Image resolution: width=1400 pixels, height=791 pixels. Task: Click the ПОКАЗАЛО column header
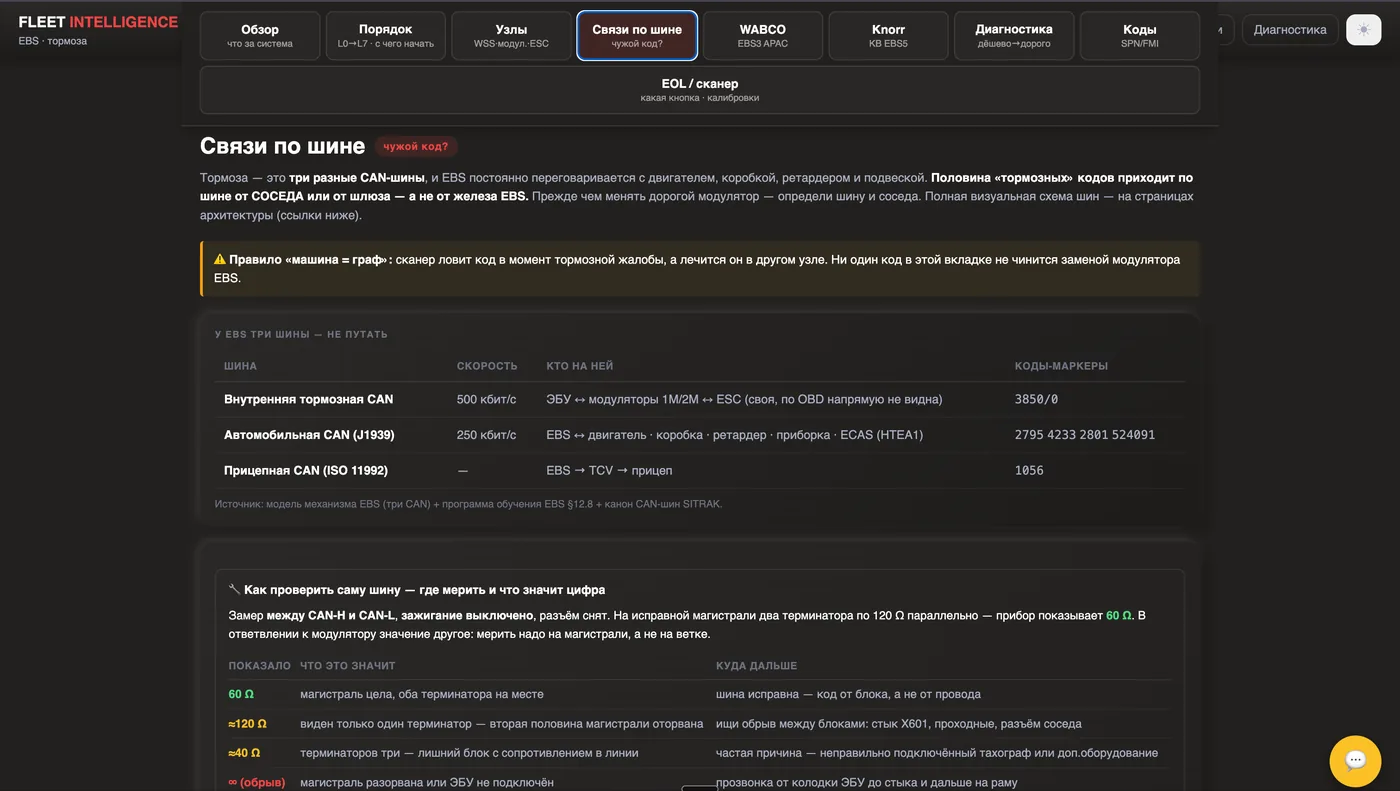point(259,666)
